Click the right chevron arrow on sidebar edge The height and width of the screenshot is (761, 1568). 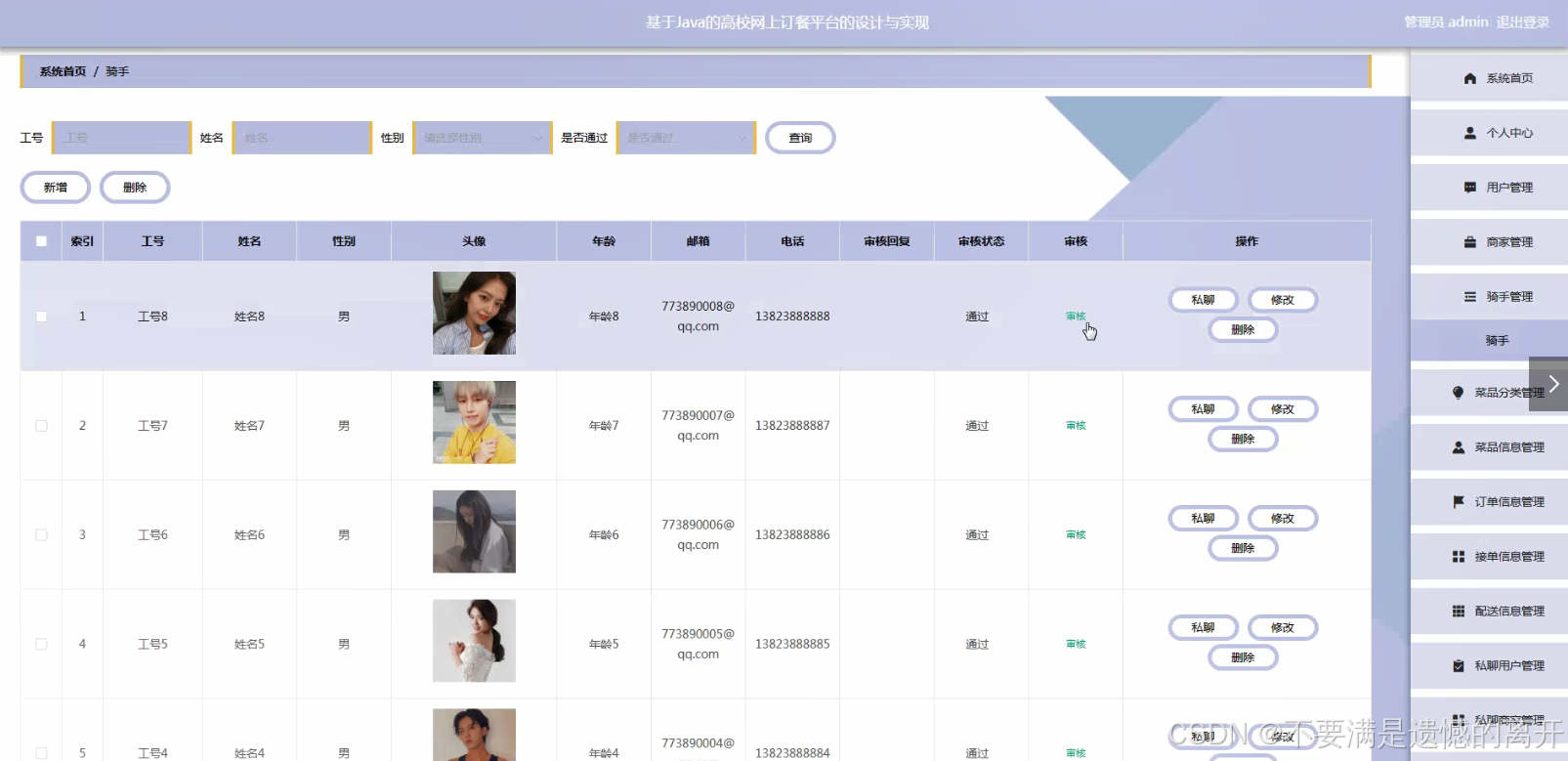1552,384
